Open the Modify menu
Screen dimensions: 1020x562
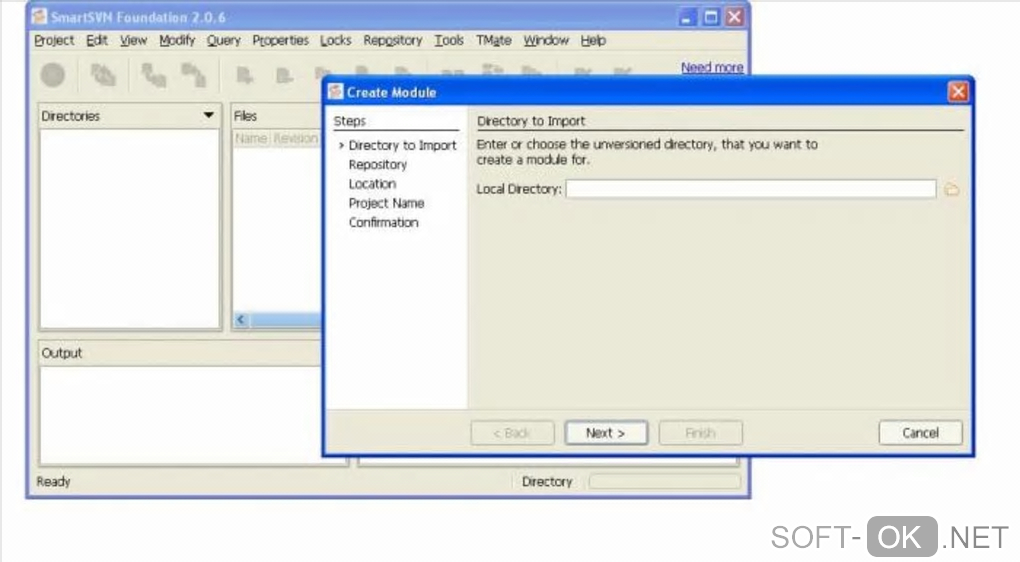(177, 40)
